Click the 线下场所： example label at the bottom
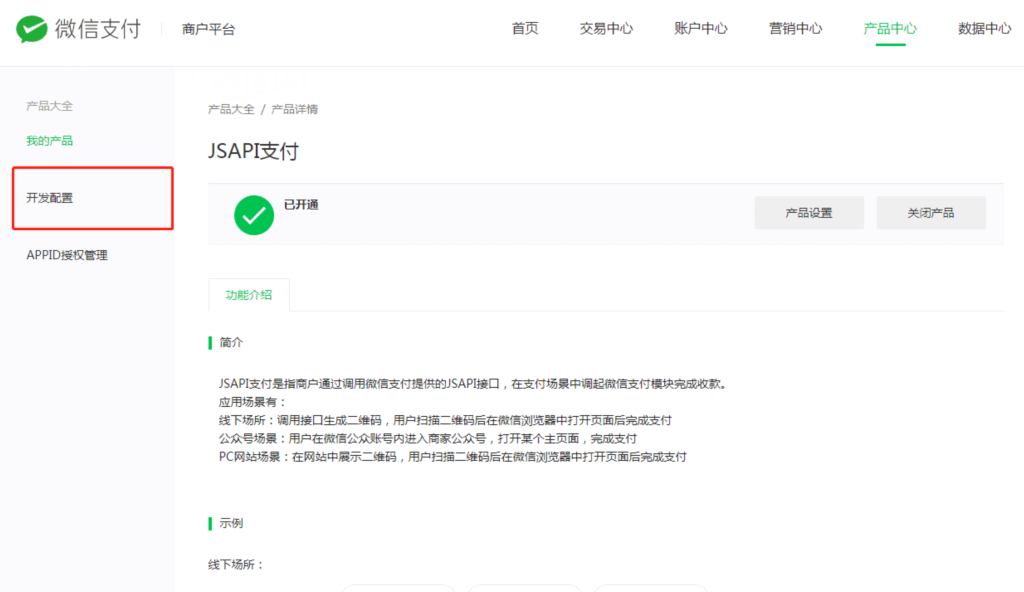 click(236, 565)
